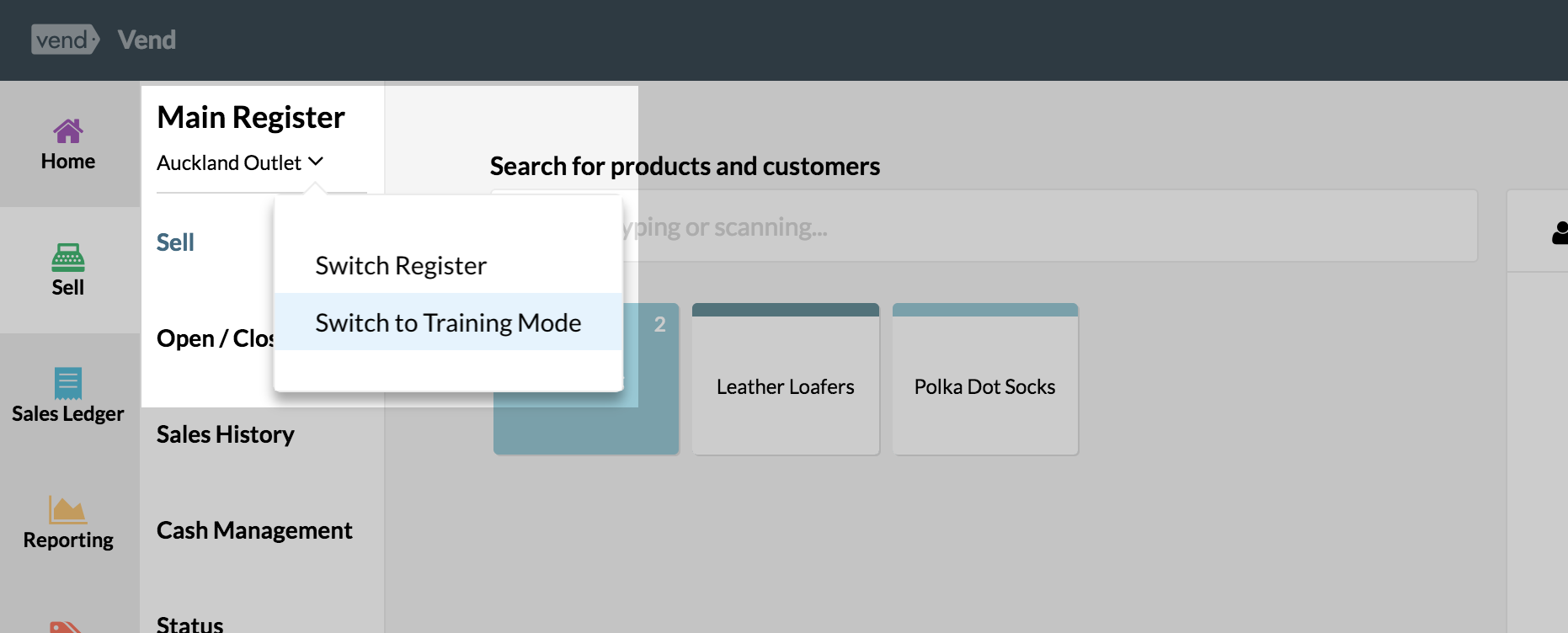Open the Reporting chart icon

[x=68, y=510]
